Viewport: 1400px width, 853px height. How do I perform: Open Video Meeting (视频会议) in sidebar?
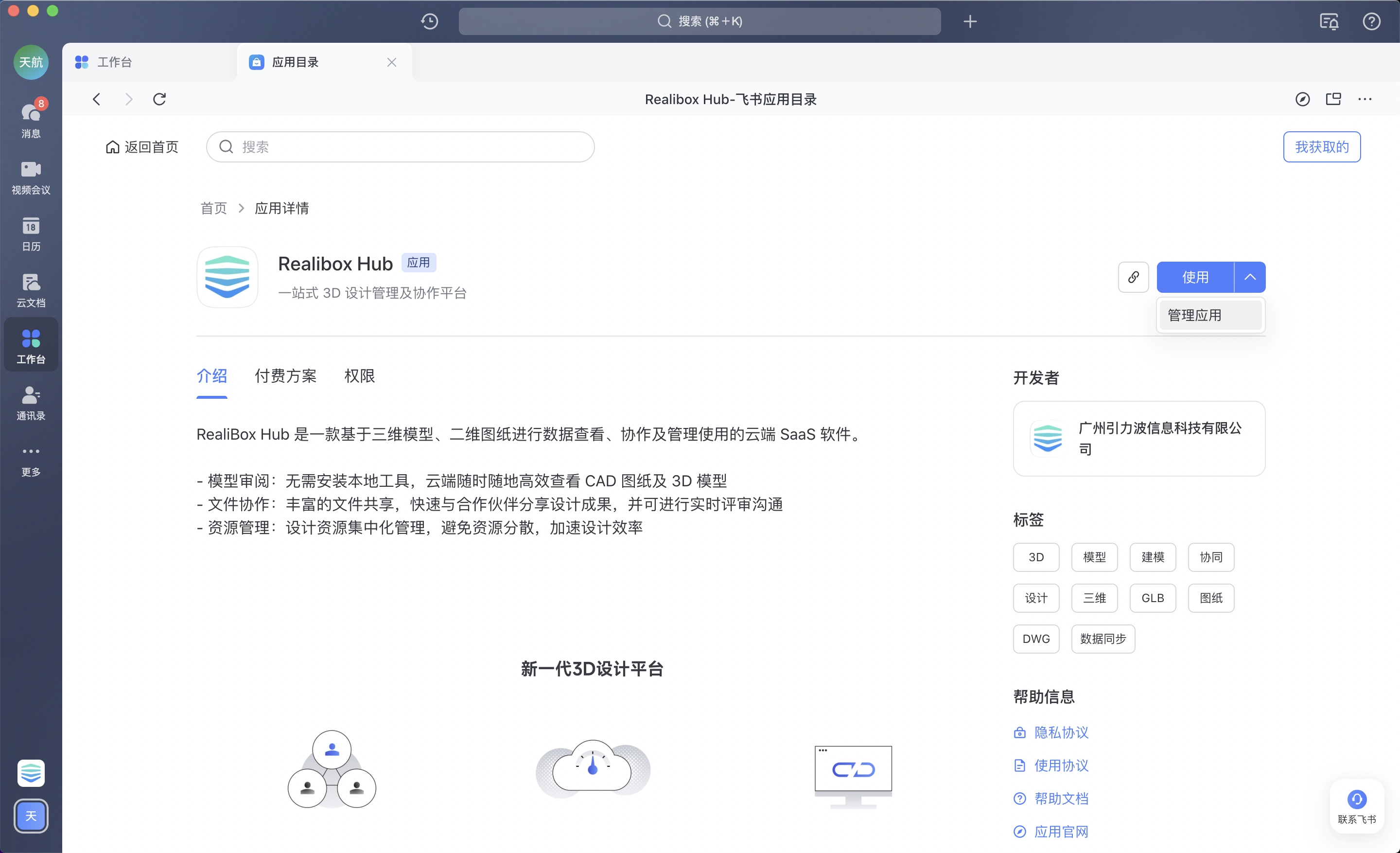coord(31,178)
